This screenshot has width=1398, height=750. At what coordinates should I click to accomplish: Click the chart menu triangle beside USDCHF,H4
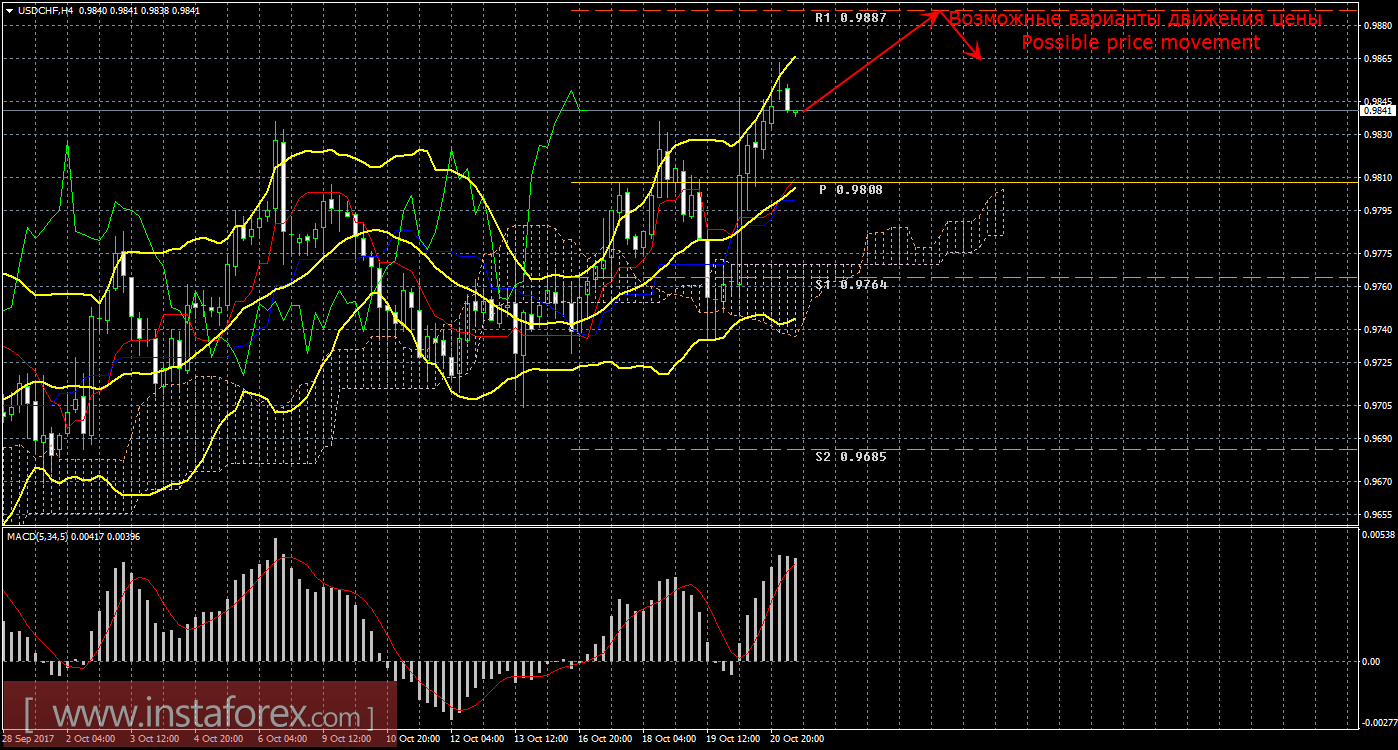coord(8,10)
